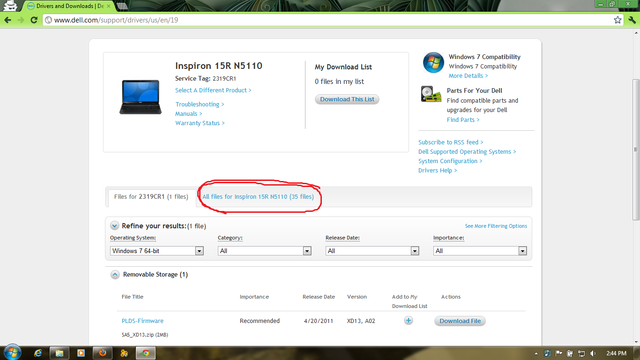Add PLDS-Firmware to download list with plus icon
Image resolution: width=640 pixels, height=360 pixels.
[408, 320]
